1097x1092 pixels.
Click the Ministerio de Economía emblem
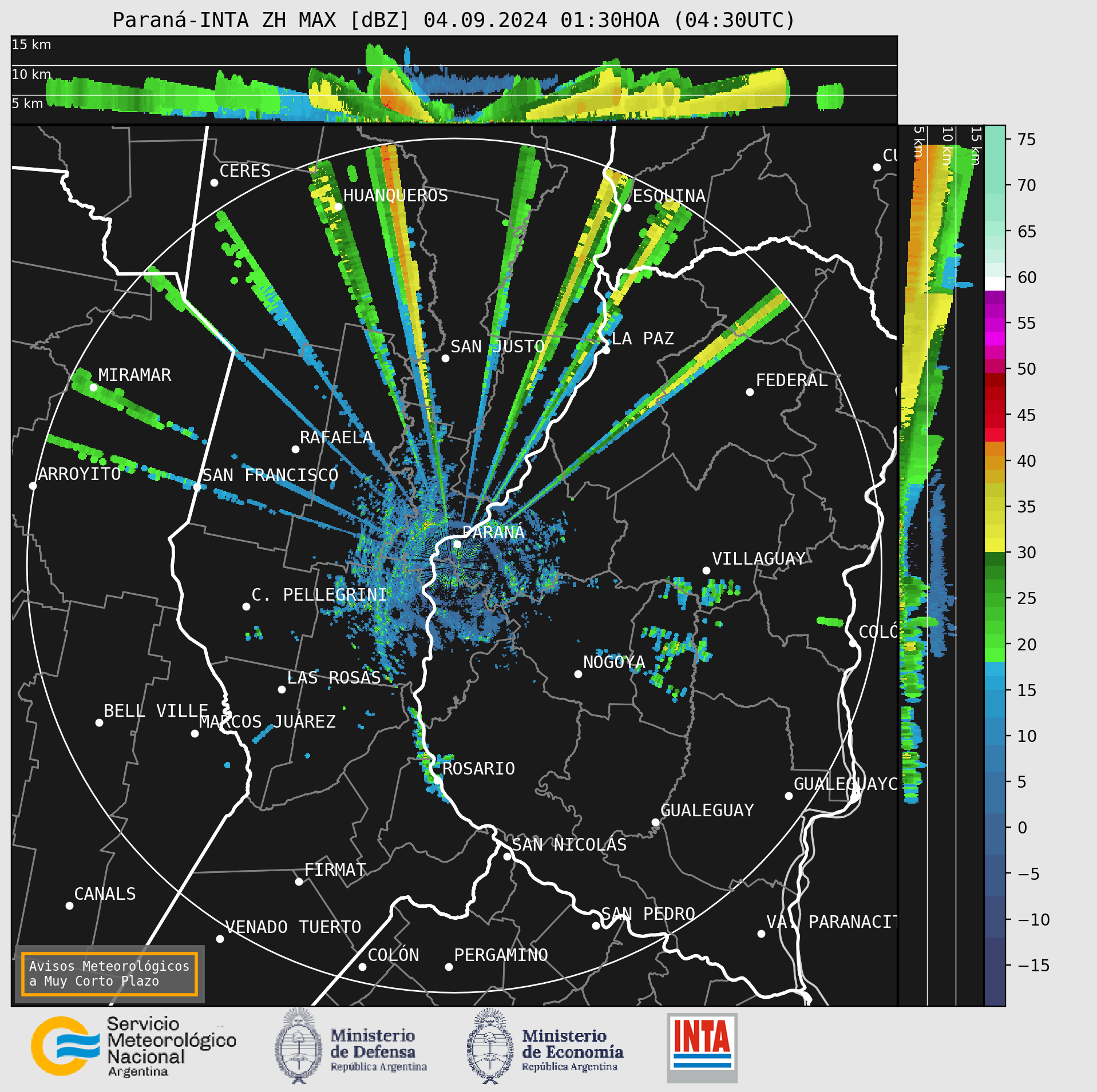489,1046
